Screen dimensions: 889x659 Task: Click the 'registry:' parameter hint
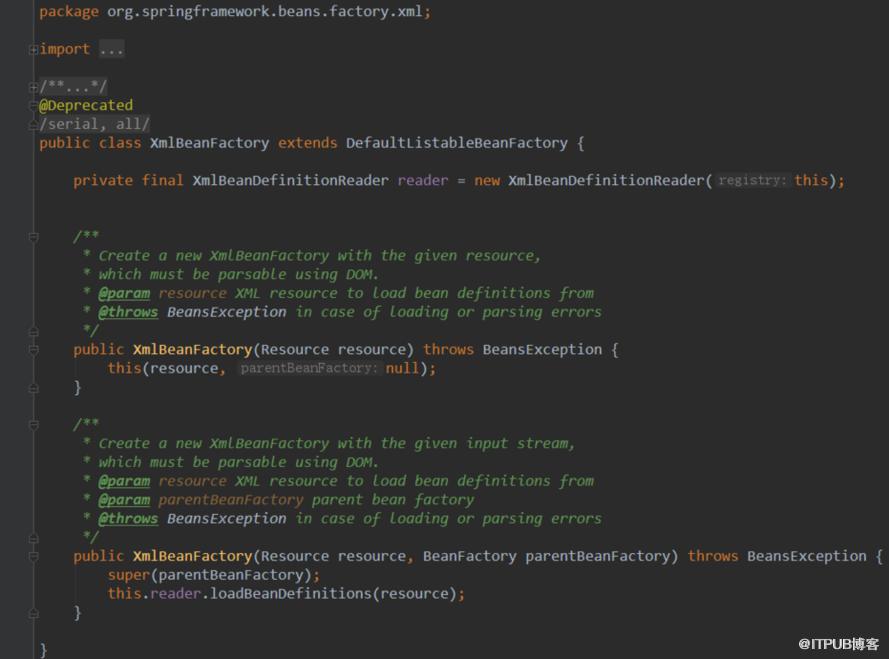752,180
